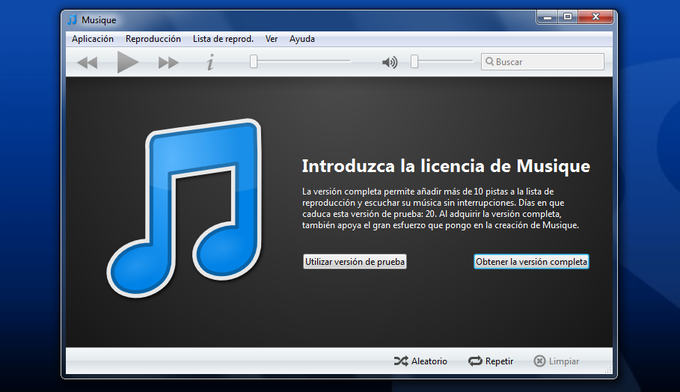The image size is (680, 392).
Task: Click Obtener la versión completa
Action: (531, 261)
